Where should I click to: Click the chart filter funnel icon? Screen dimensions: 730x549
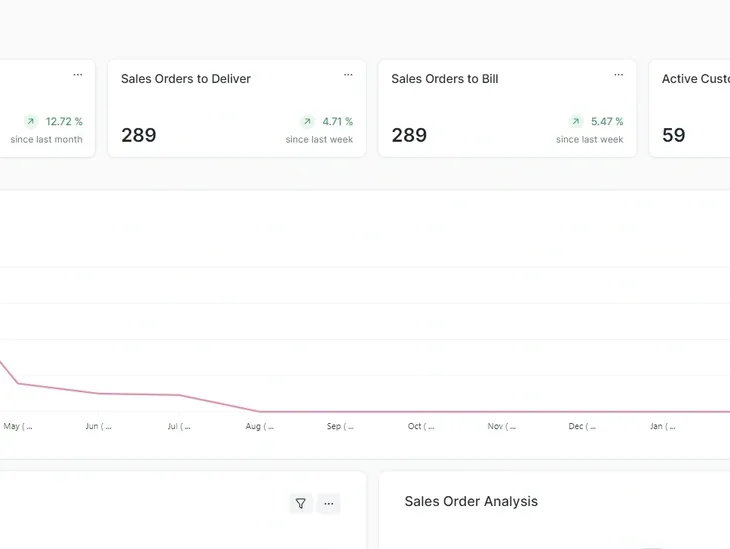(301, 503)
